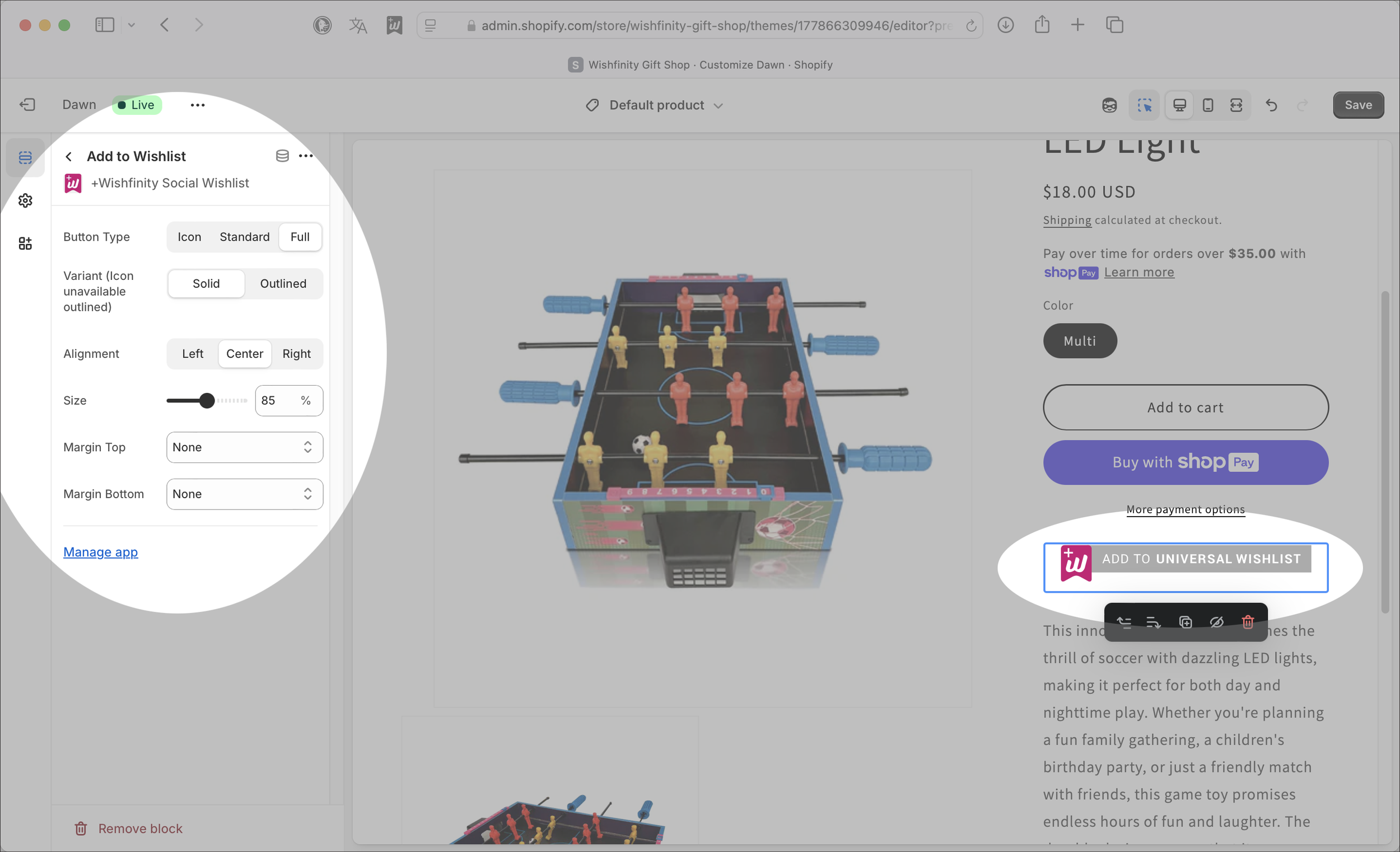Click the sections panel sidebar icon

point(25,157)
